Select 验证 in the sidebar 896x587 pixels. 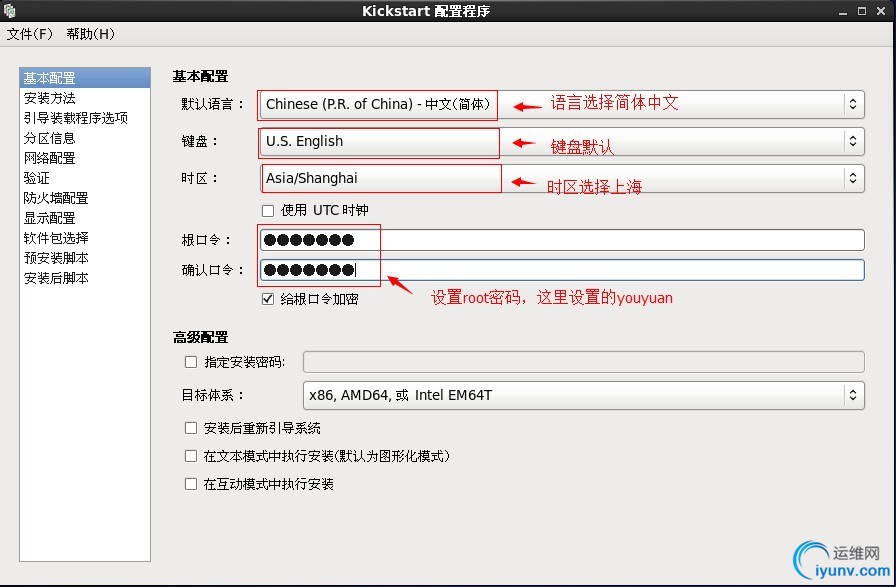pos(85,178)
